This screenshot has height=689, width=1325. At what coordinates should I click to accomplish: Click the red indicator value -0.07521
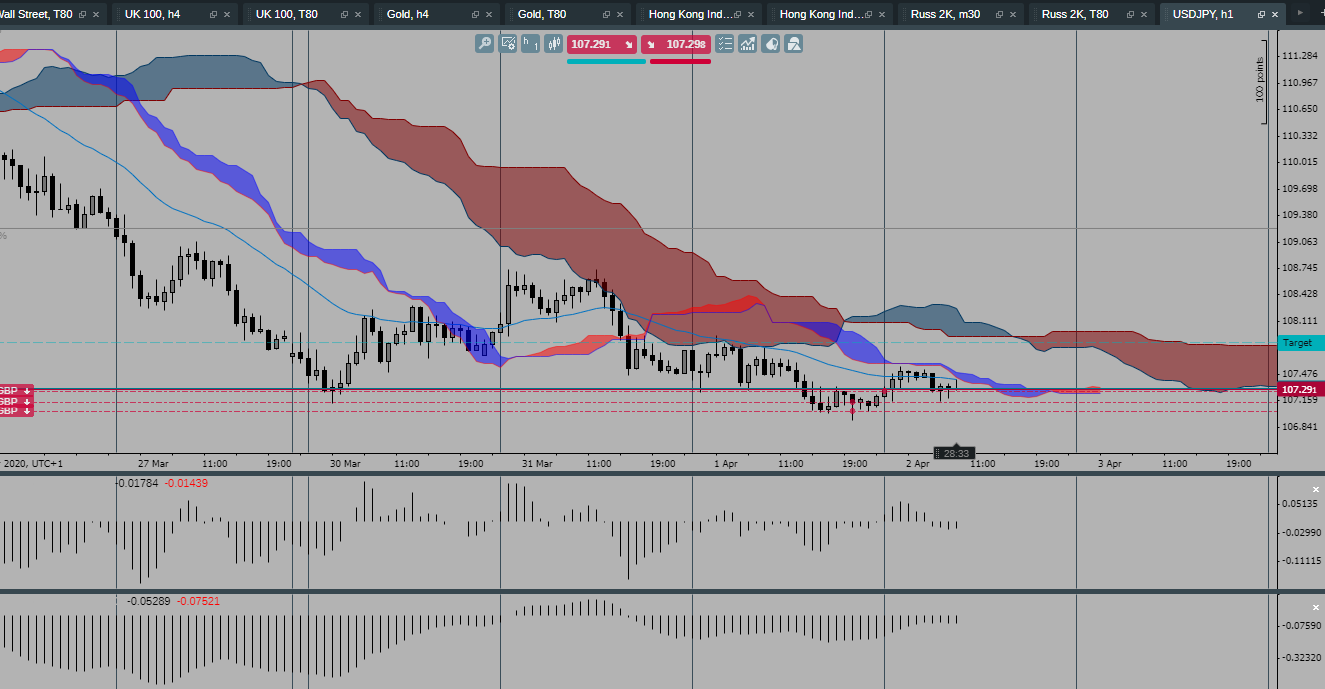[x=199, y=601]
